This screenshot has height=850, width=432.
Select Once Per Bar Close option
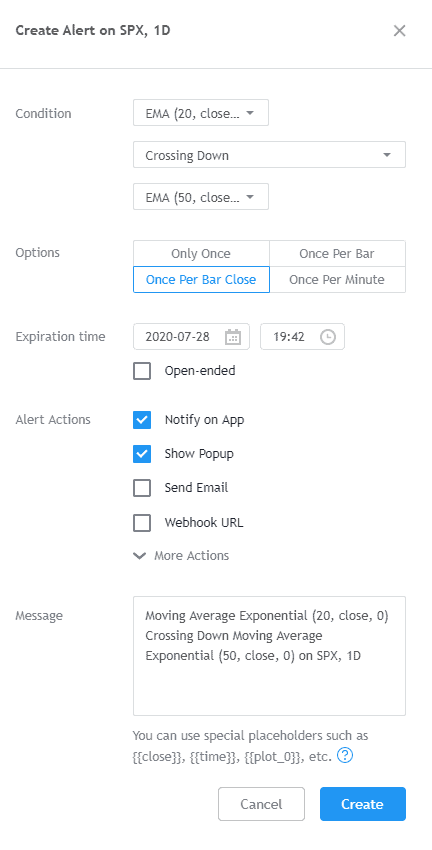point(201,280)
